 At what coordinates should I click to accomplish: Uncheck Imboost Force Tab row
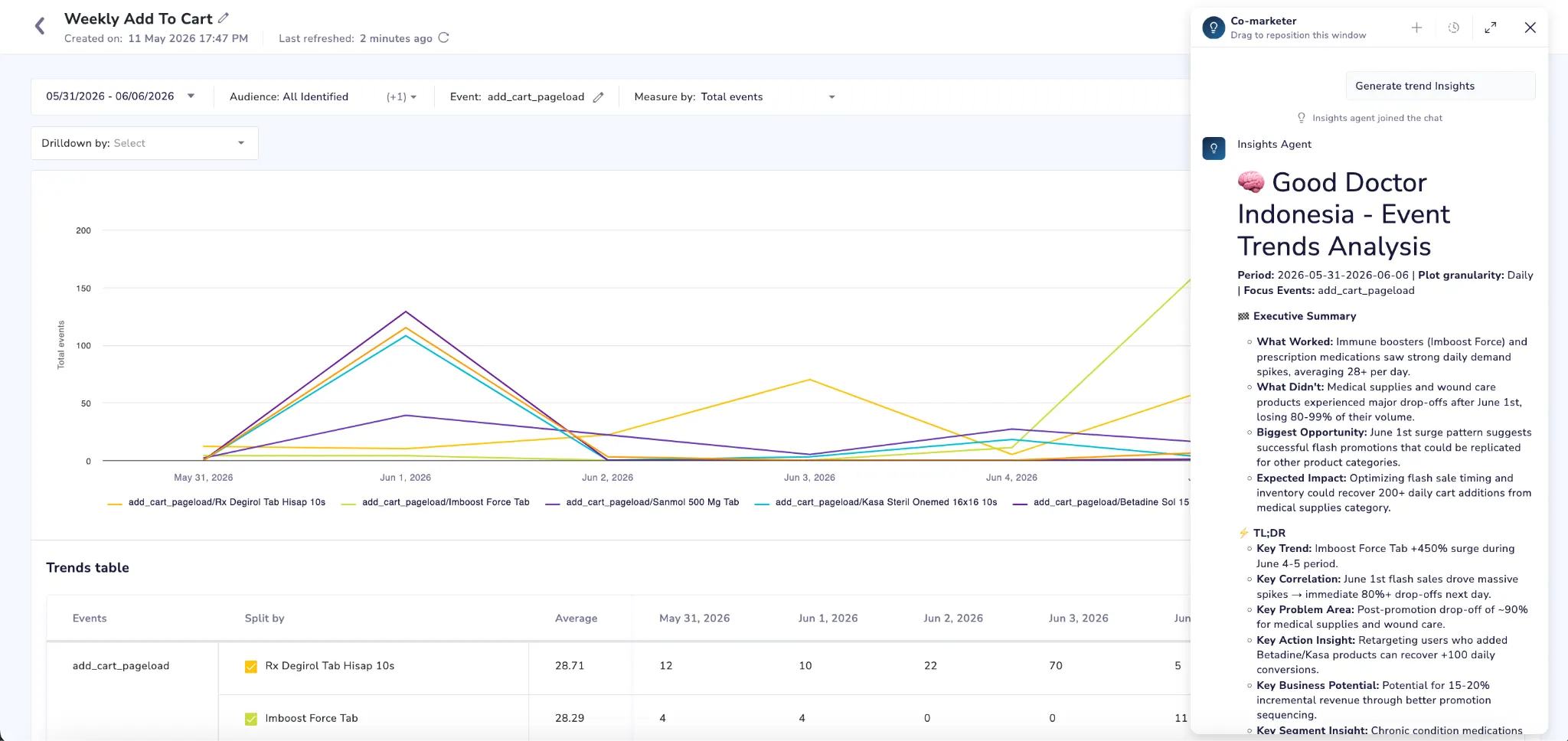point(251,719)
